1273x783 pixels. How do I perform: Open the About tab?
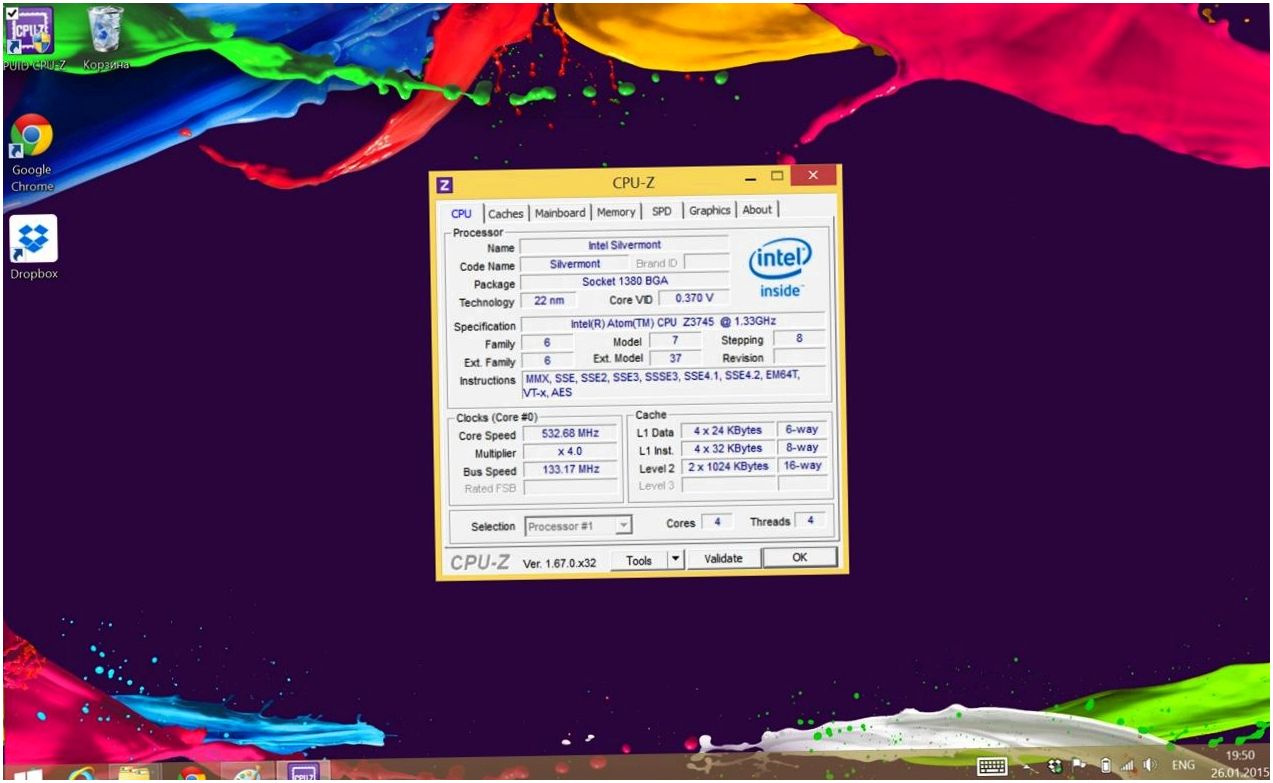(757, 209)
